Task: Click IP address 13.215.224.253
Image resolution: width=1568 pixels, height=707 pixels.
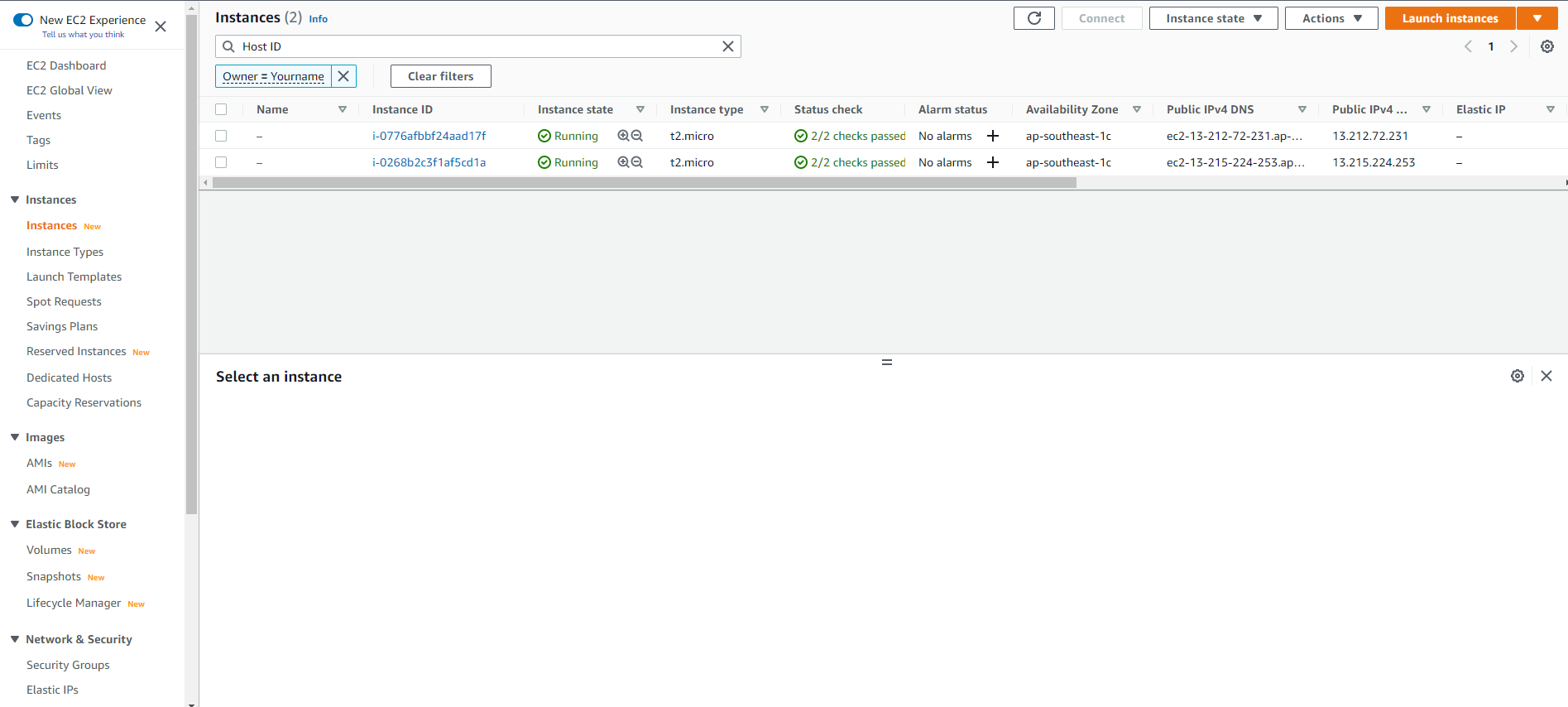Action: point(1374,162)
